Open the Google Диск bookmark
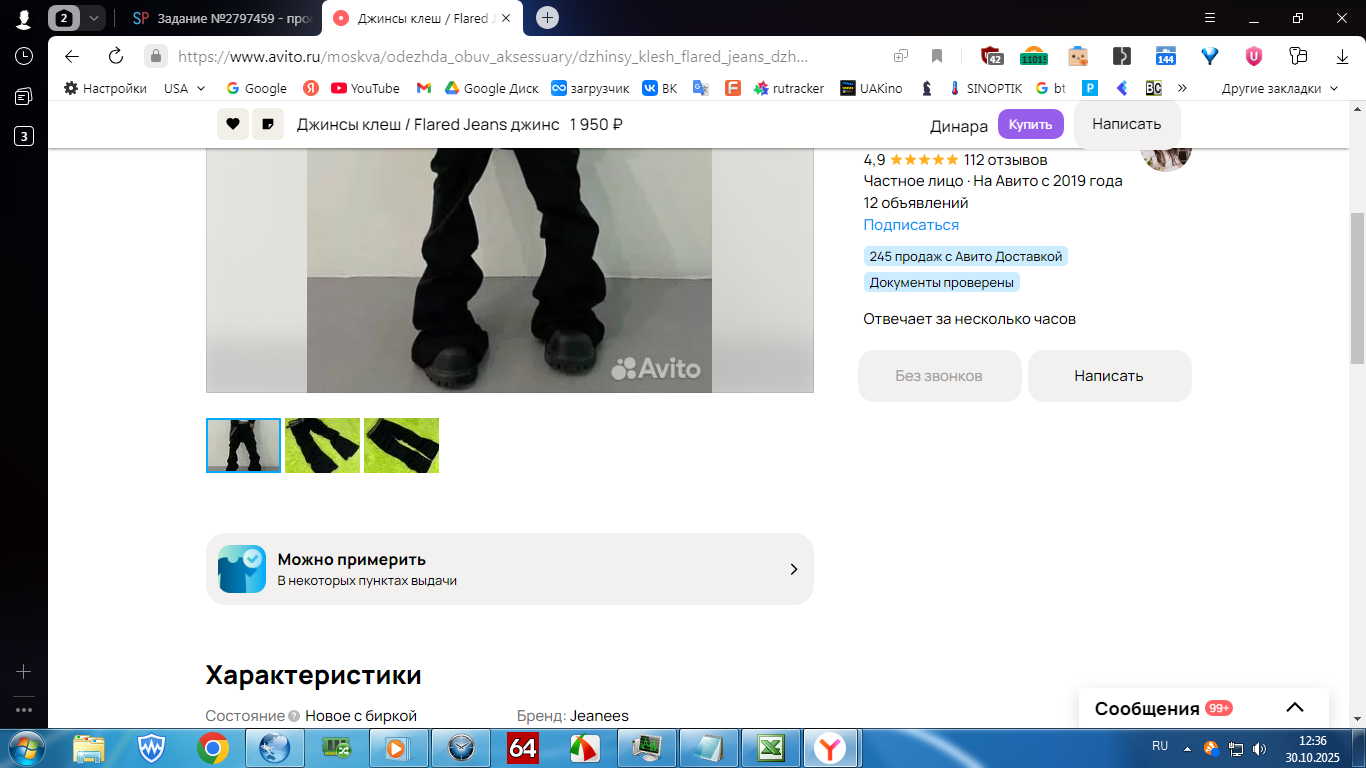Viewport: 1366px width, 768px height. click(x=491, y=88)
